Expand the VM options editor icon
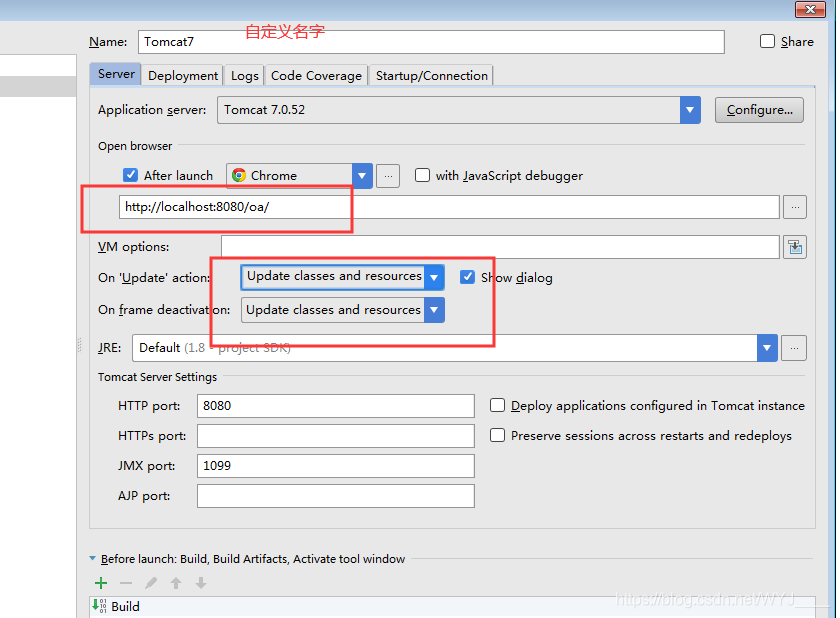Image resolution: width=840 pixels, height=618 pixels. pos(795,247)
